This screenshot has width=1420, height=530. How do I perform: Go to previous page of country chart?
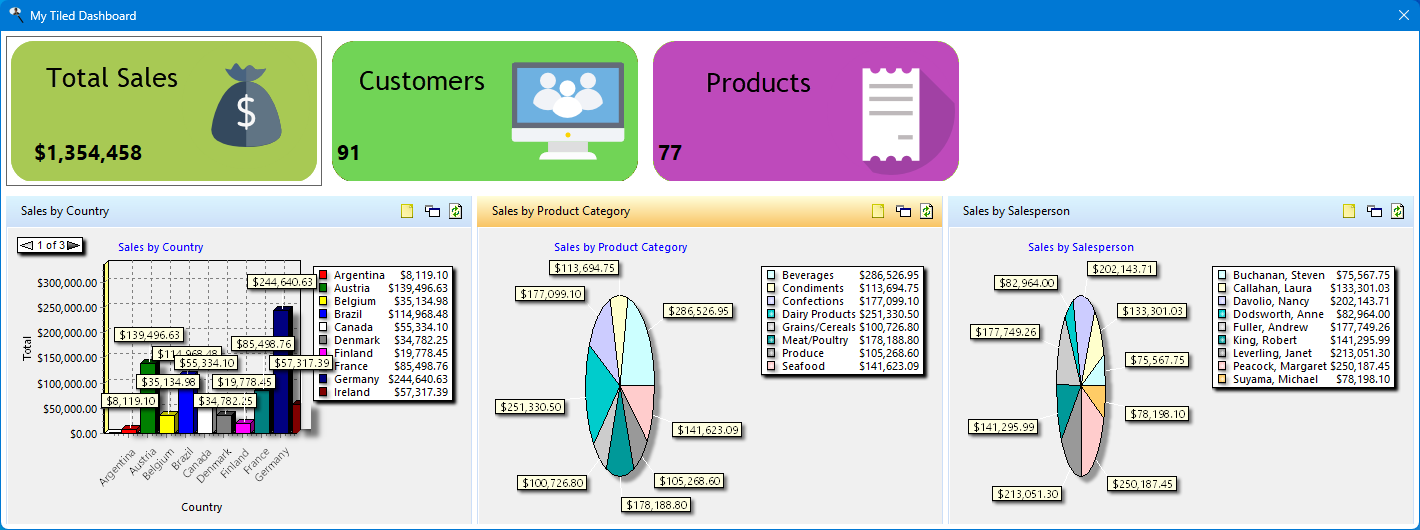click(27, 245)
